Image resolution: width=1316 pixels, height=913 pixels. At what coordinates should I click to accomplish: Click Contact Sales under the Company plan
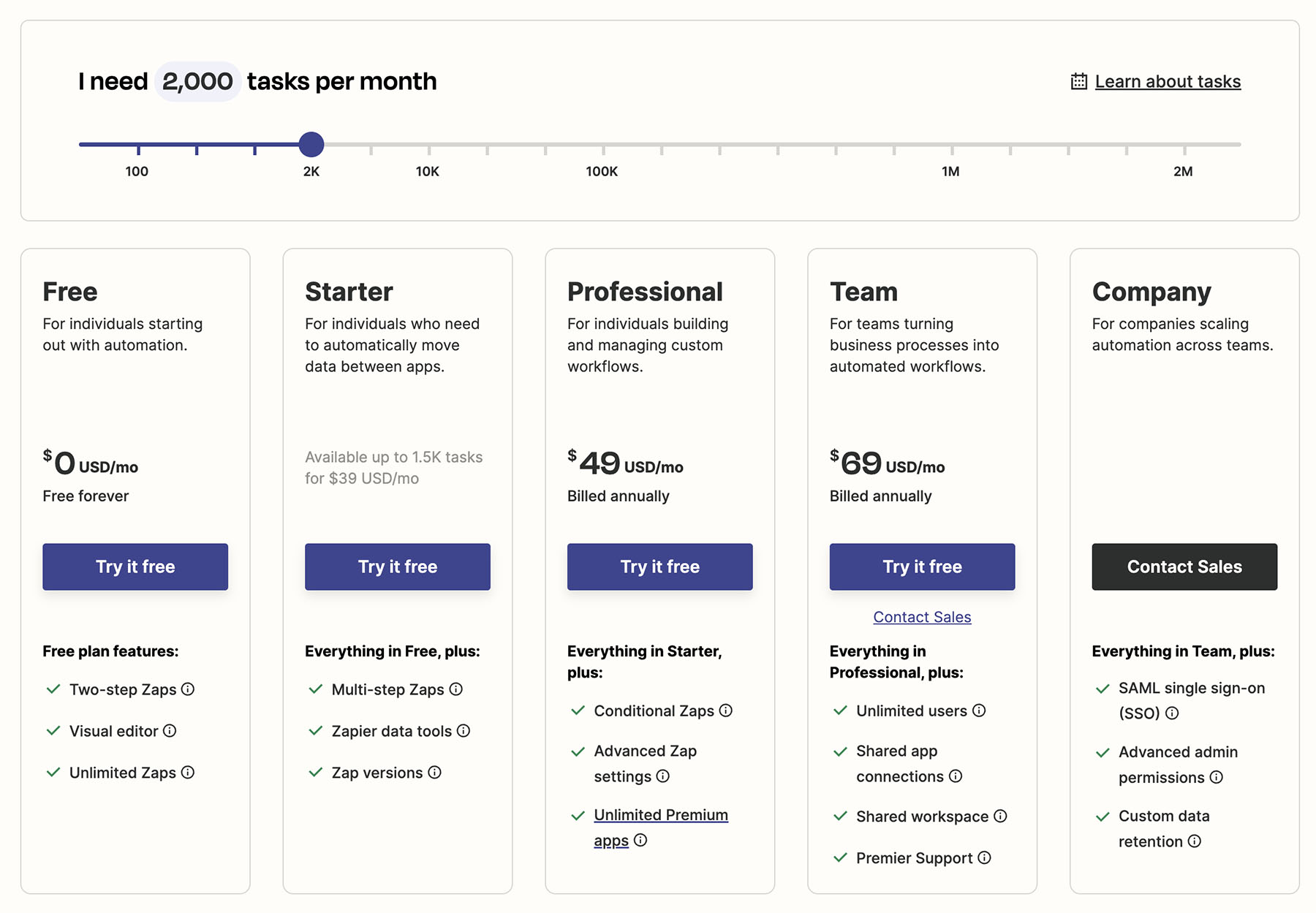[1184, 567]
